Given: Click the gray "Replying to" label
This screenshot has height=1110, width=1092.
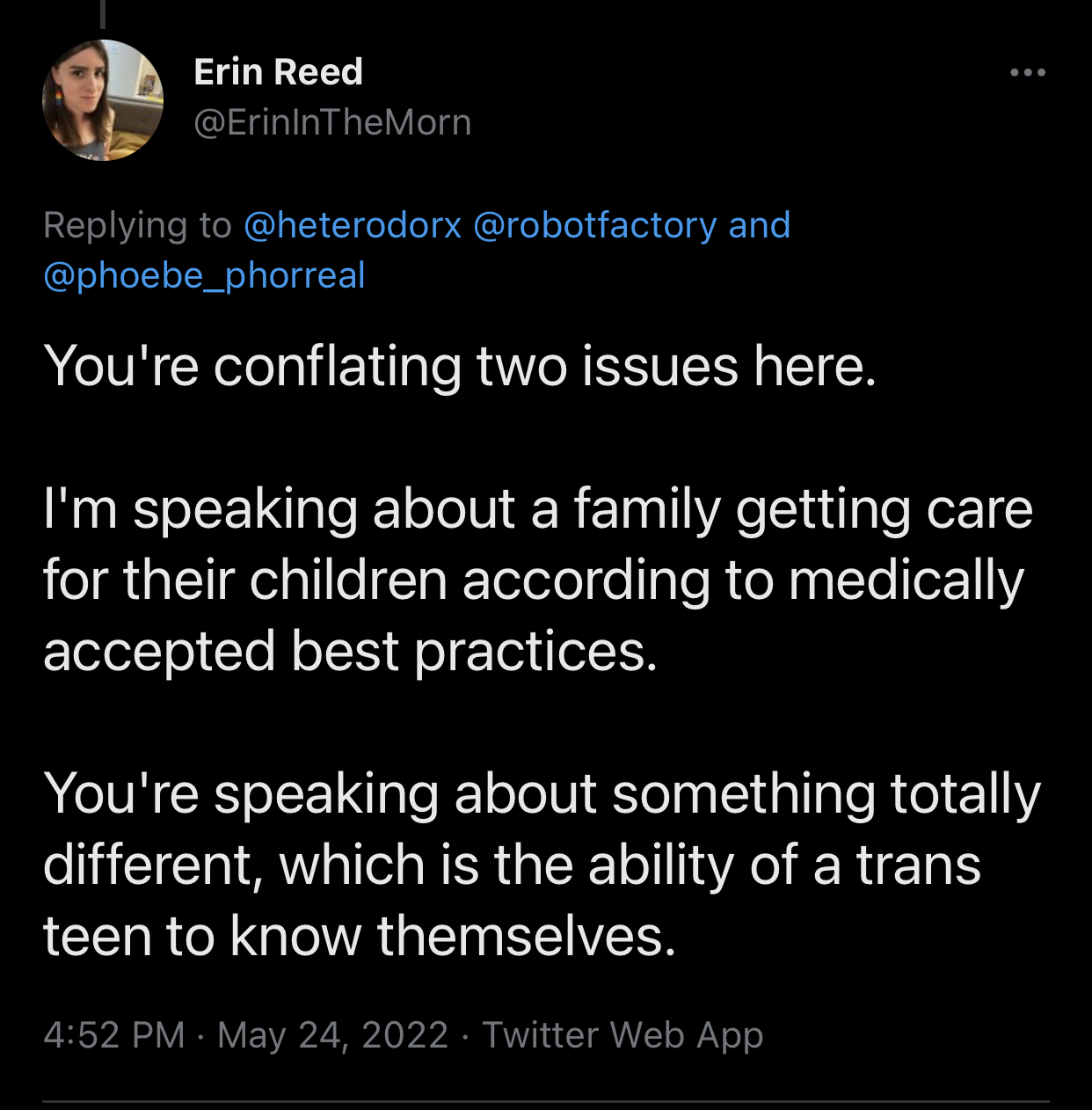Looking at the screenshot, I should coord(137,225).
